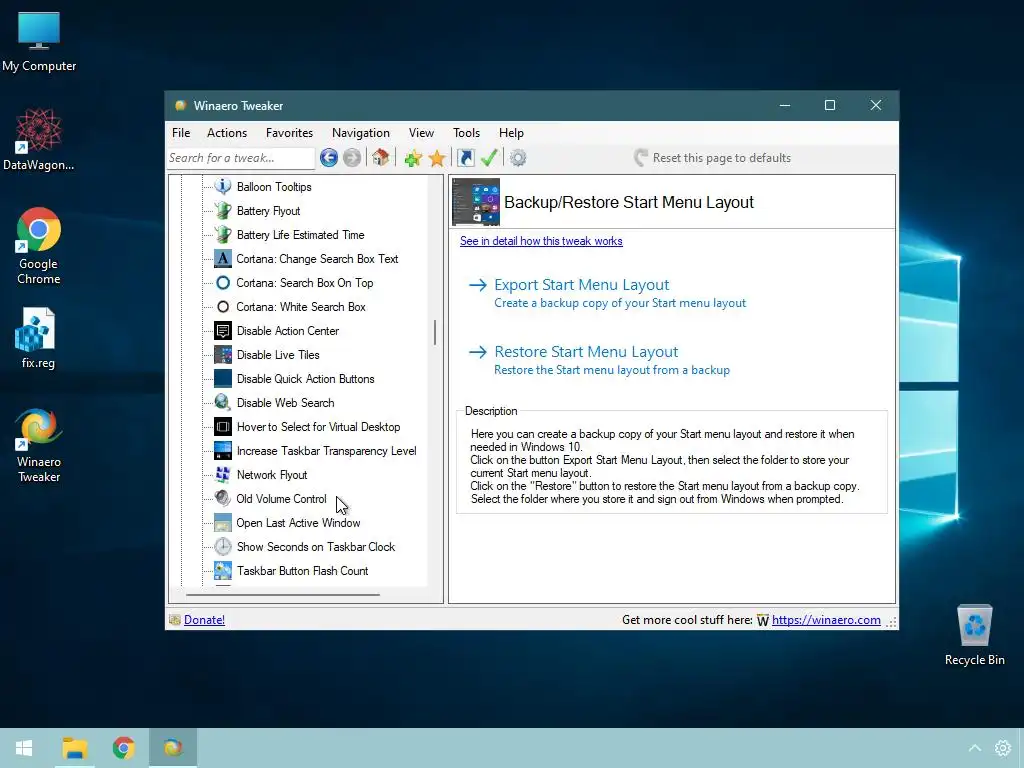Open favorites yellow star icon
Viewport: 1024px width, 768px height.
pyautogui.click(x=437, y=157)
